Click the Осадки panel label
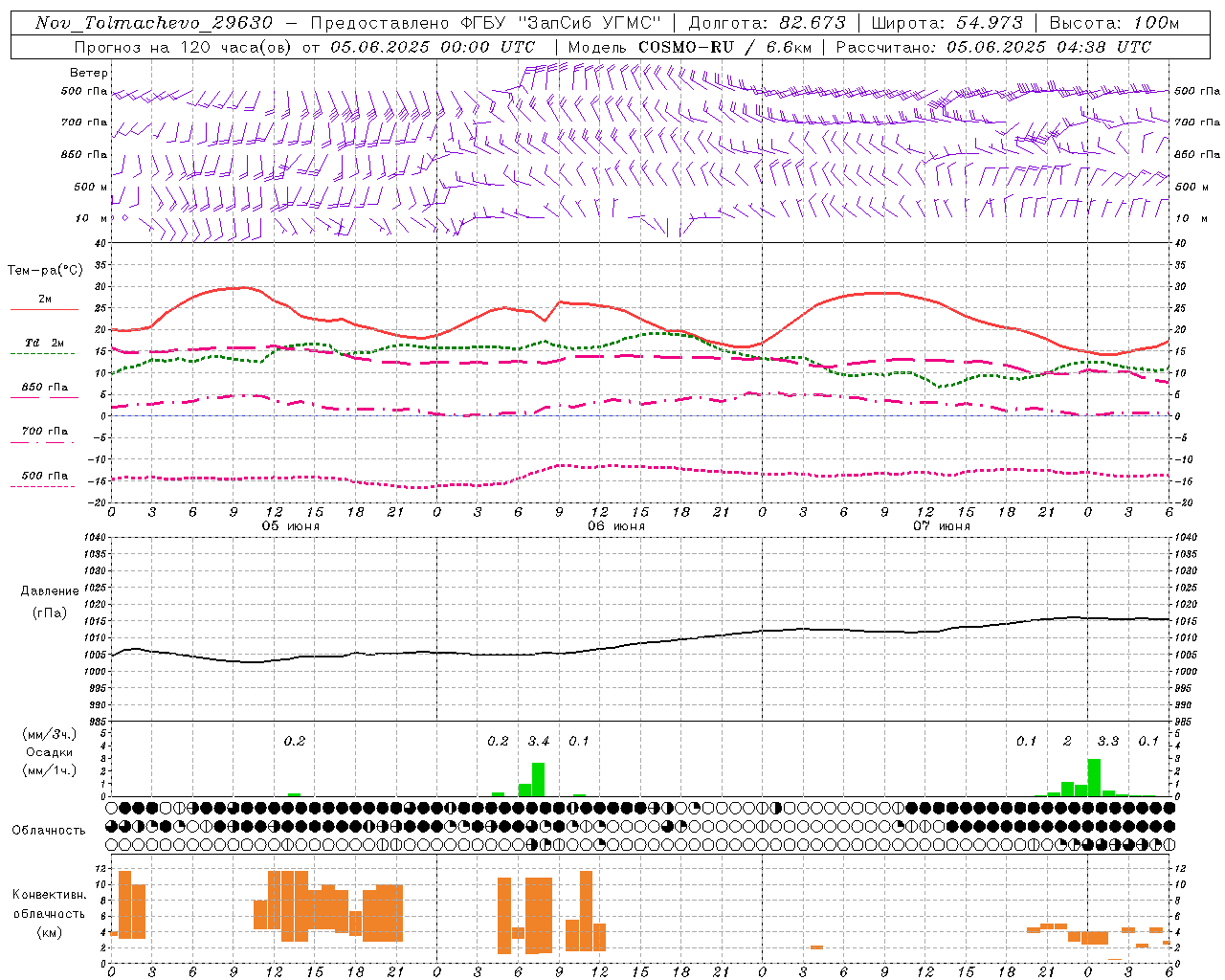 point(50,752)
